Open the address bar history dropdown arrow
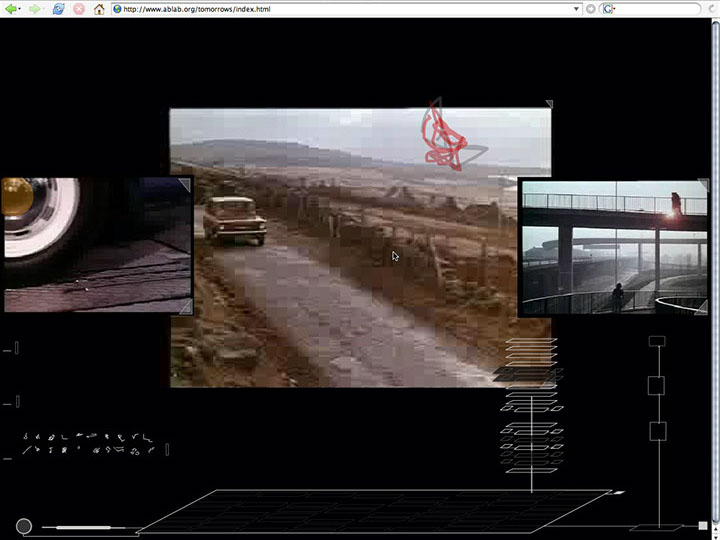This screenshot has width=720, height=540. (576, 9)
